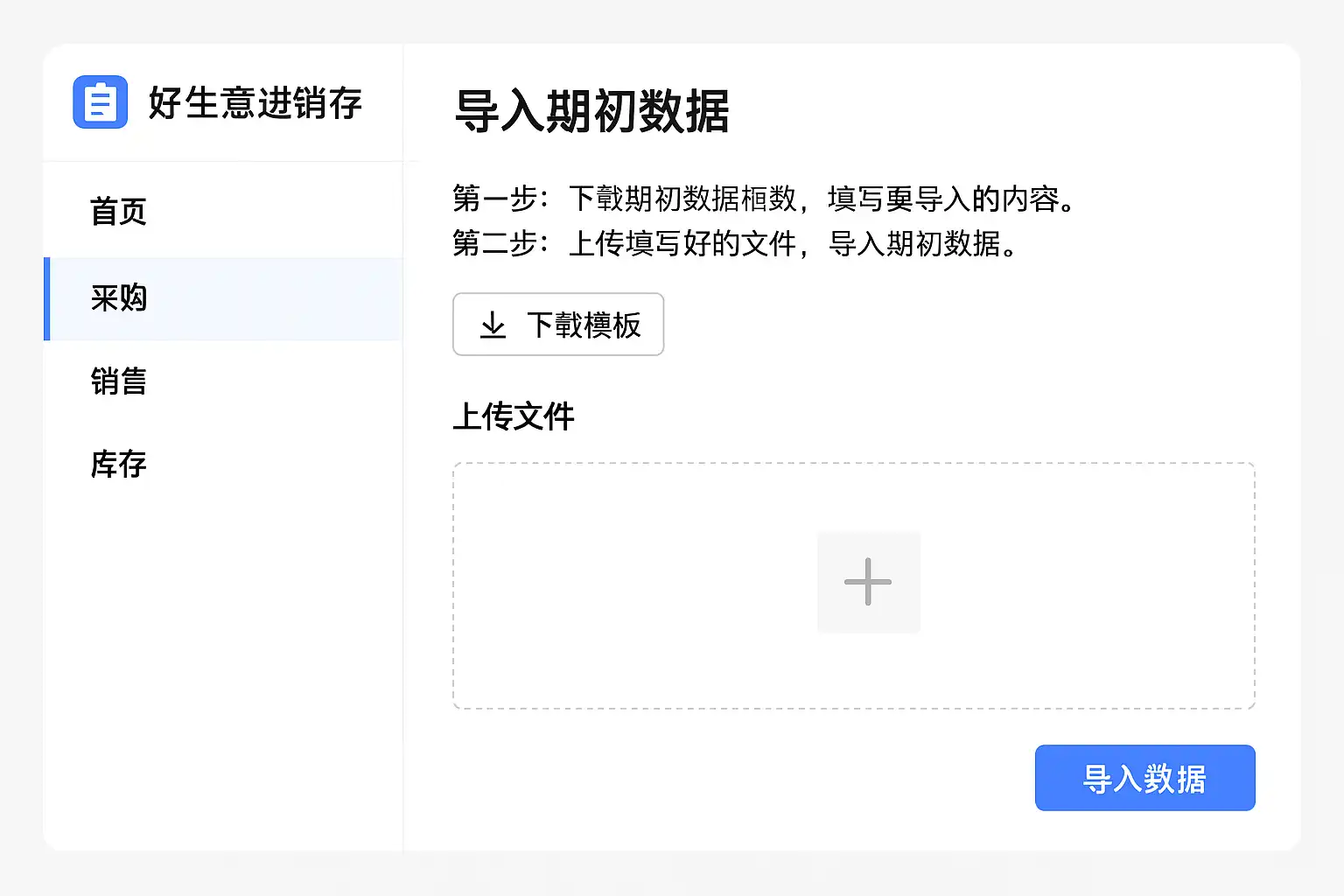Switch to the 销售 section
The image size is (1344, 896).
pyautogui.click(x=119, y=381)
